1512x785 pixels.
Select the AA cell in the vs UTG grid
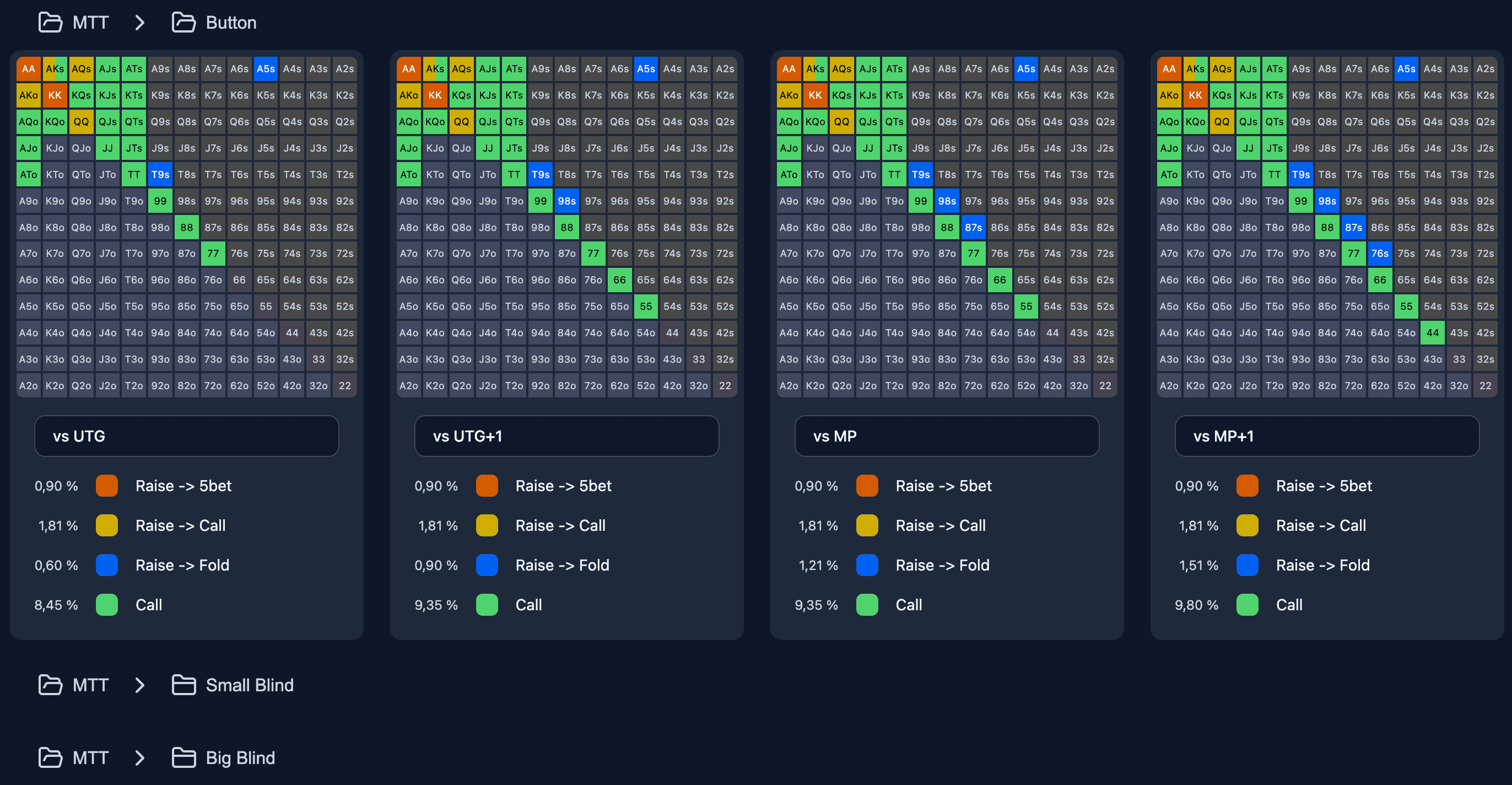28,68
